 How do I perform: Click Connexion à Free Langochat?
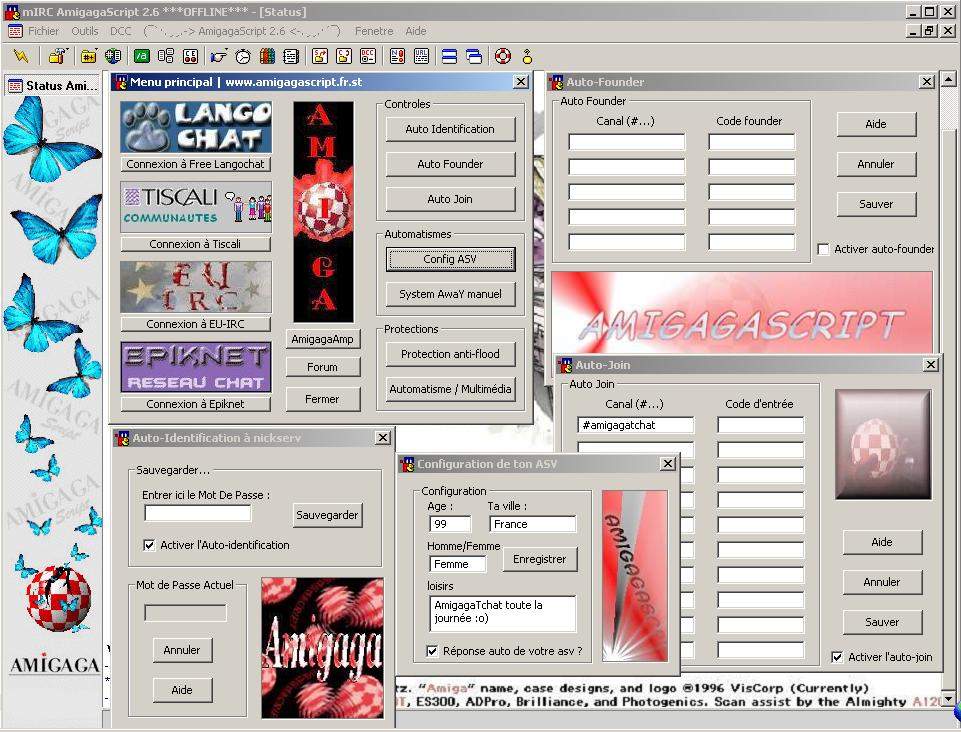[196, 164]
